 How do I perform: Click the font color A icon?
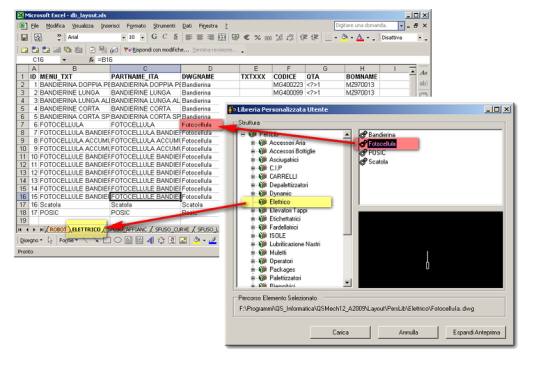tap(360, 37)
